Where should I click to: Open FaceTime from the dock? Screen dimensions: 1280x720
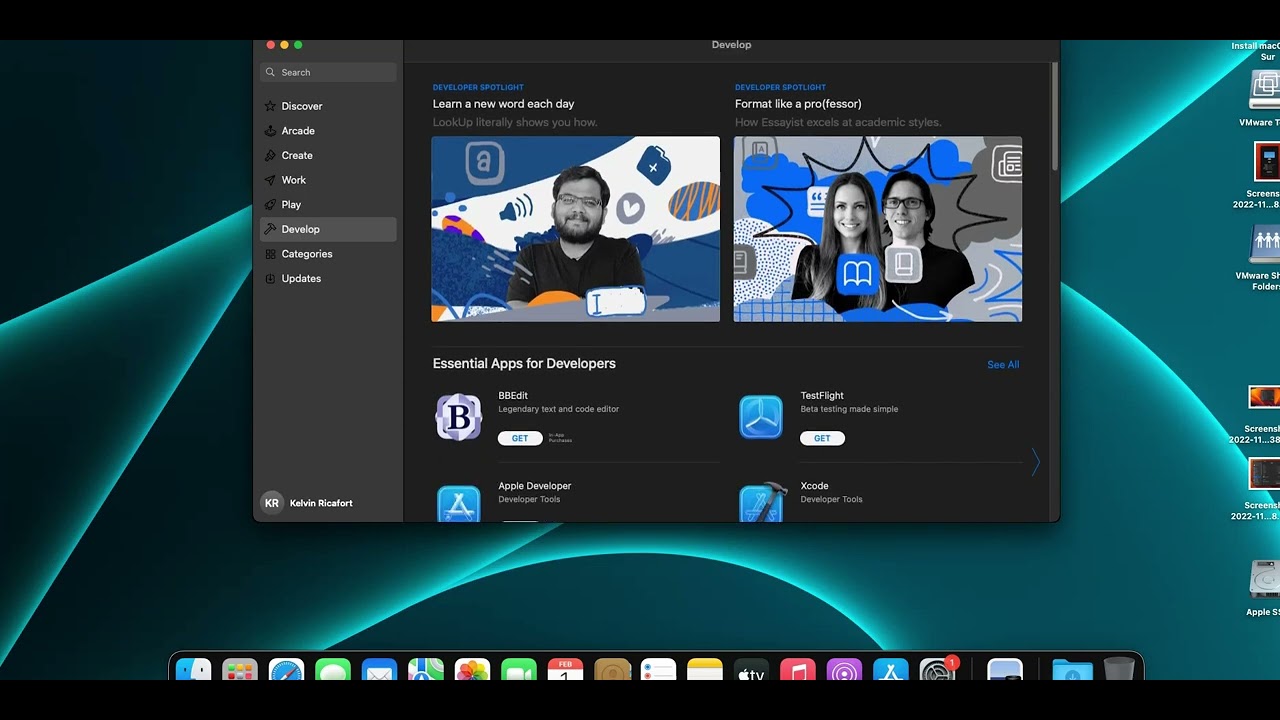click(519, 670)
